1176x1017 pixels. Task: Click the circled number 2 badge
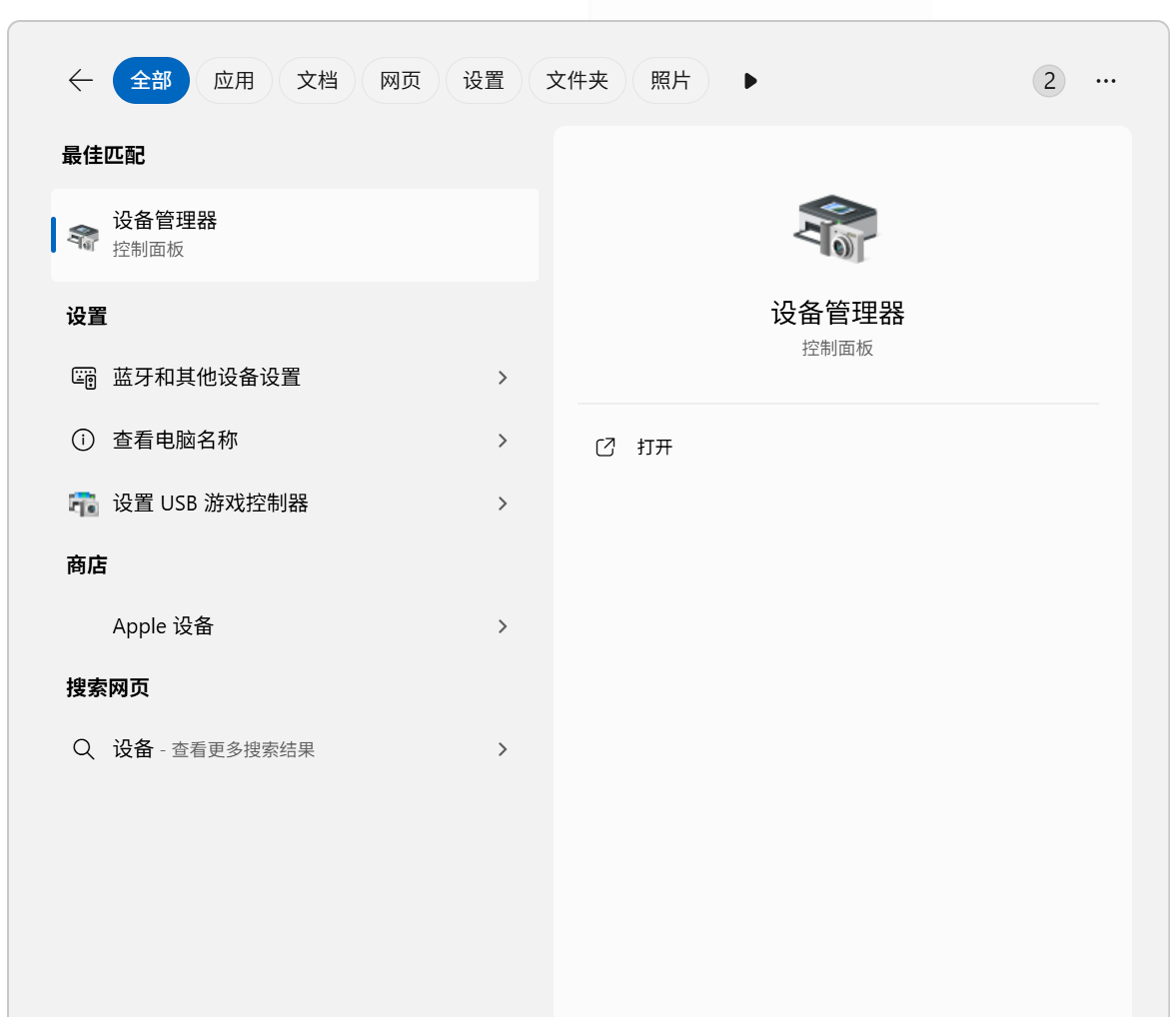[1048, 81]
